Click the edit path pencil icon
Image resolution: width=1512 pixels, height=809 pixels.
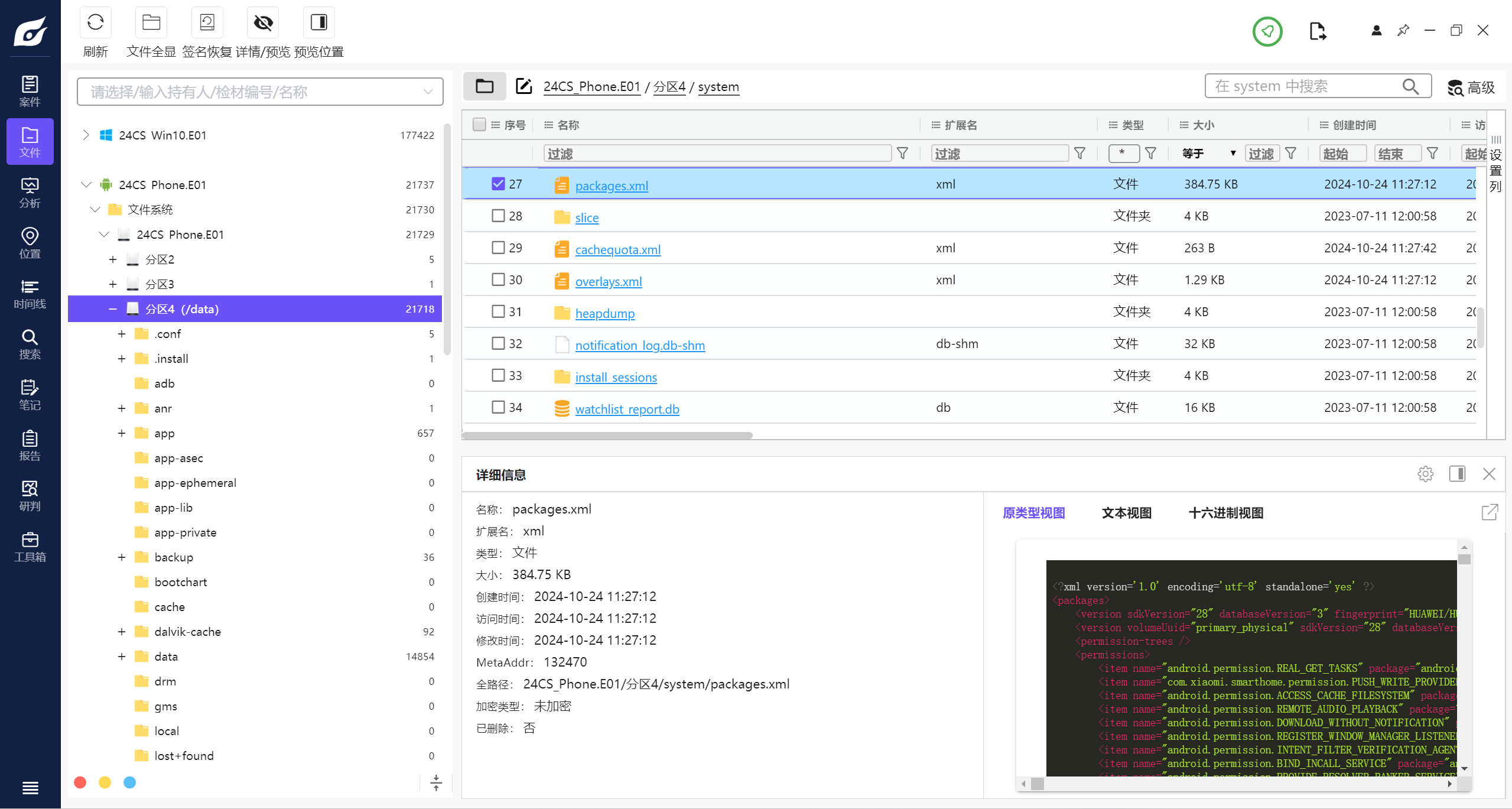[x=523, y=86]
